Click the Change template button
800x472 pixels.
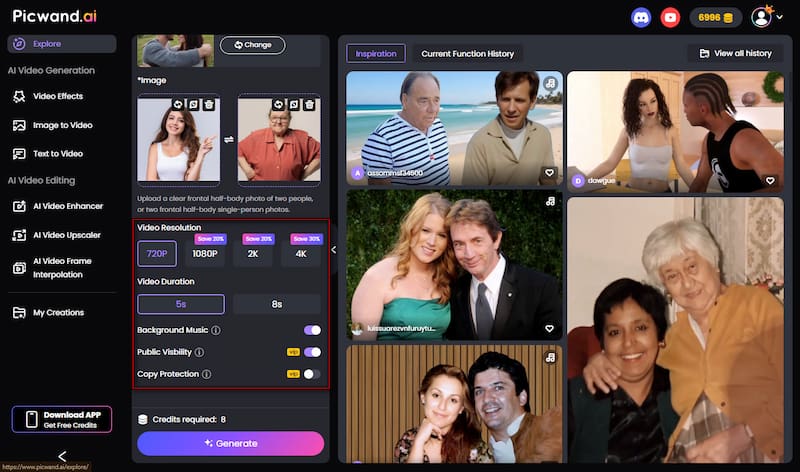pyautogui.click(x=253, y=45)
